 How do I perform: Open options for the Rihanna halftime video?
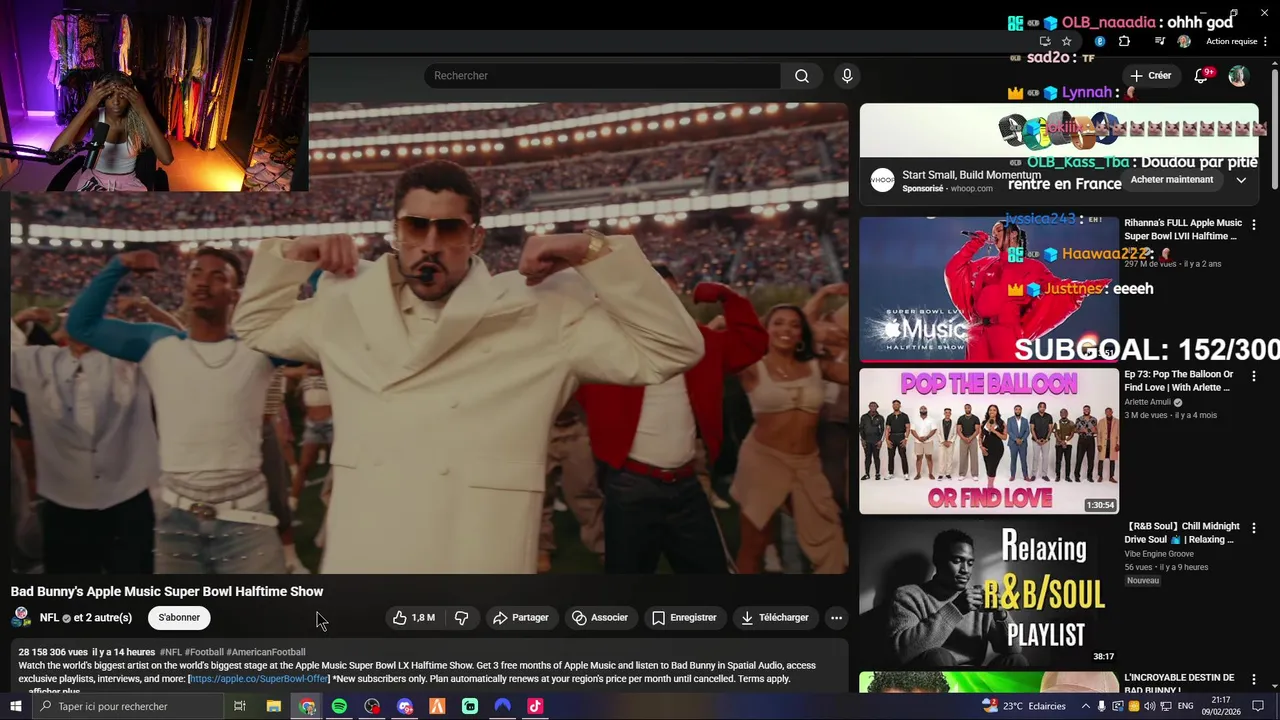click(1253, 225)
